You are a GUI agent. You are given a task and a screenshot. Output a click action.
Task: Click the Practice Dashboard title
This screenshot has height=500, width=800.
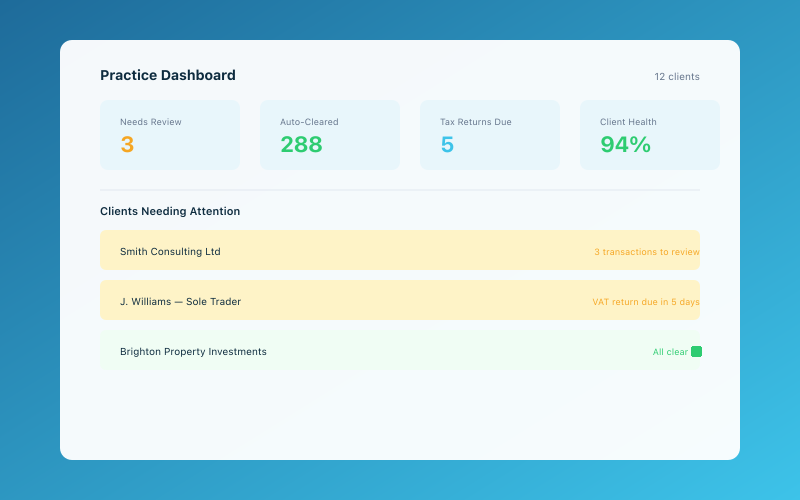(168, 75)
